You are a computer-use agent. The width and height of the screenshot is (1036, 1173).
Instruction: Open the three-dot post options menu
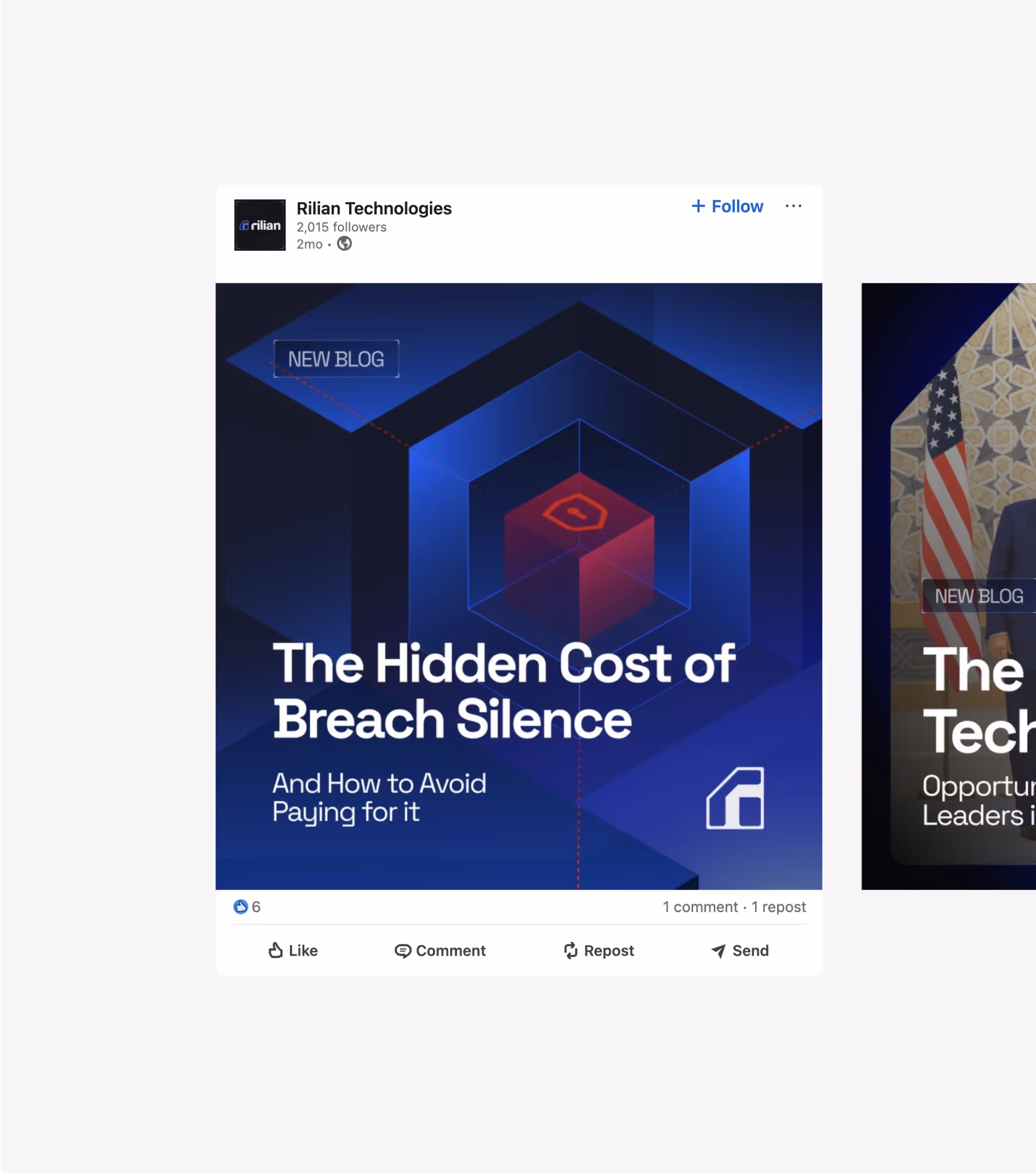coord(793,206)
